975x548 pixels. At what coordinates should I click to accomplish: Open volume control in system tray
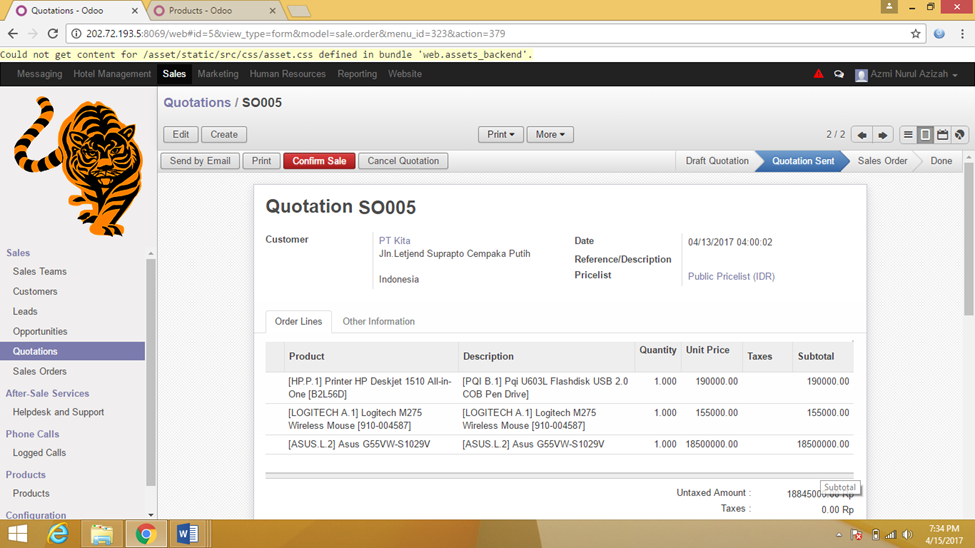tap(908, 535)
